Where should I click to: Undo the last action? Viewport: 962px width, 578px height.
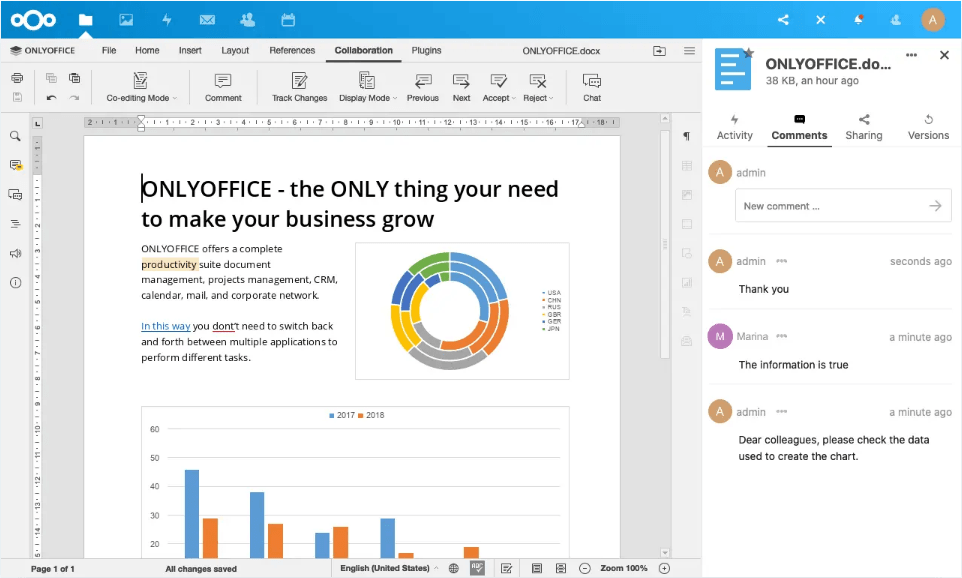pos(52,98)
